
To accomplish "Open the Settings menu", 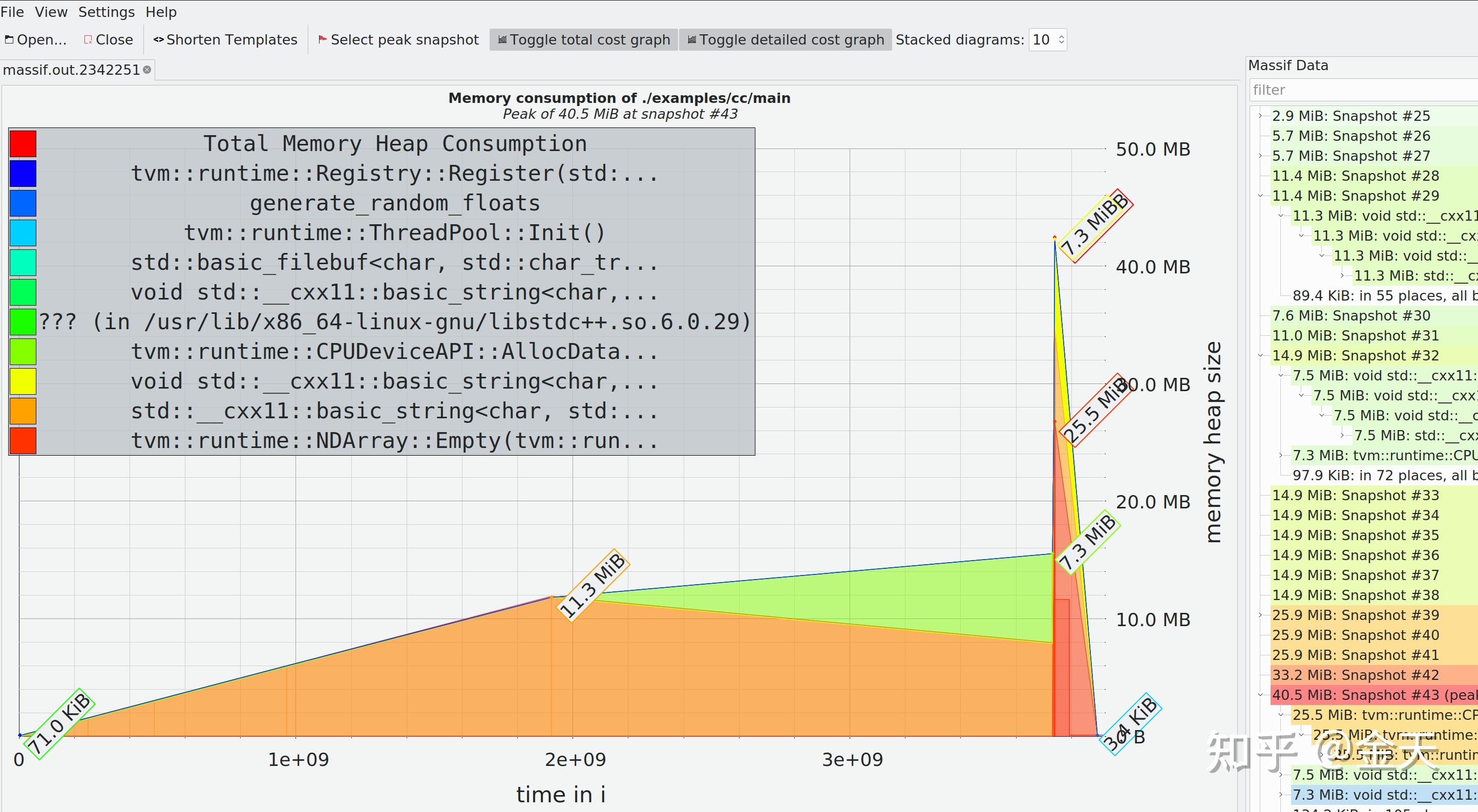I will pyautogui.click(x=106, y=12).
